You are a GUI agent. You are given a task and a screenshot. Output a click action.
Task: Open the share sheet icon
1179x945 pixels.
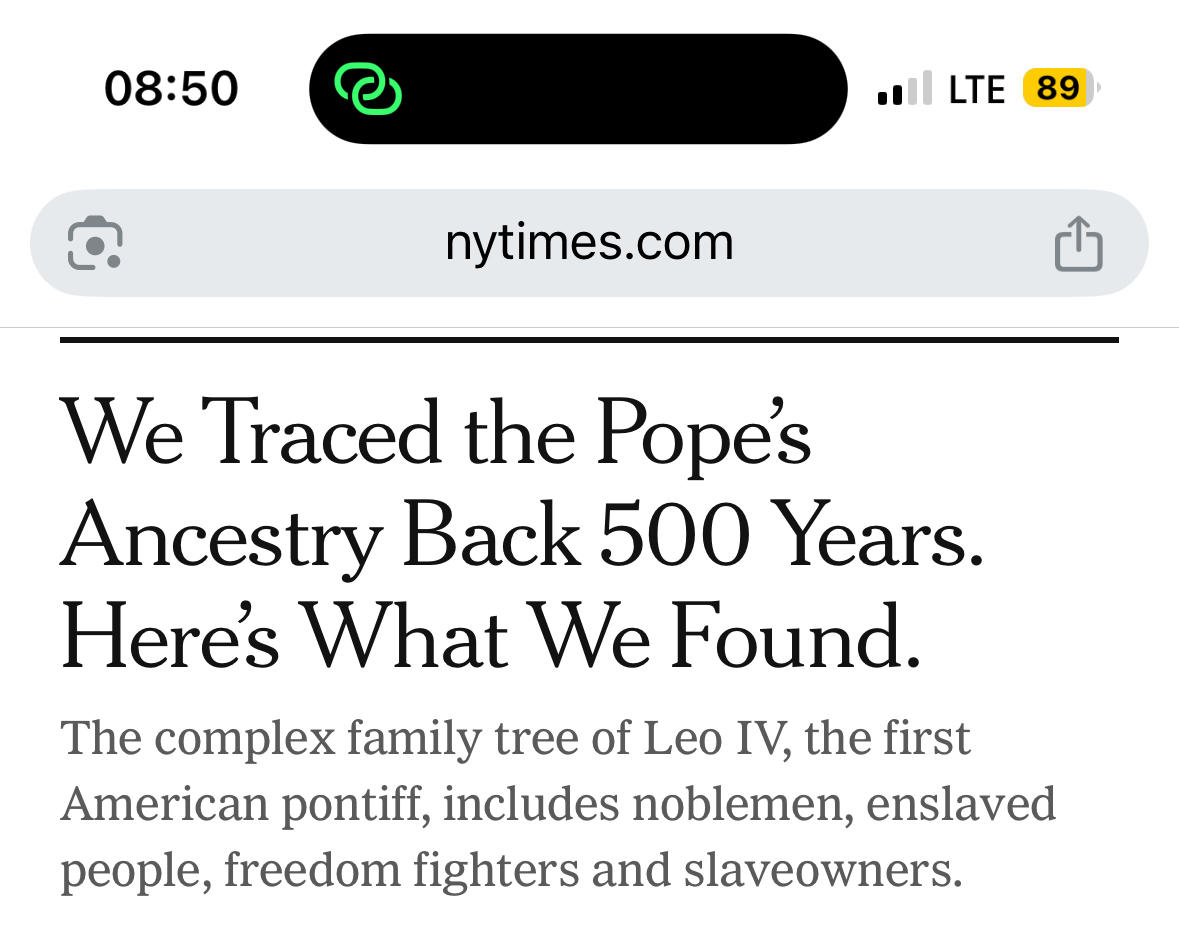coord(1079,243)
